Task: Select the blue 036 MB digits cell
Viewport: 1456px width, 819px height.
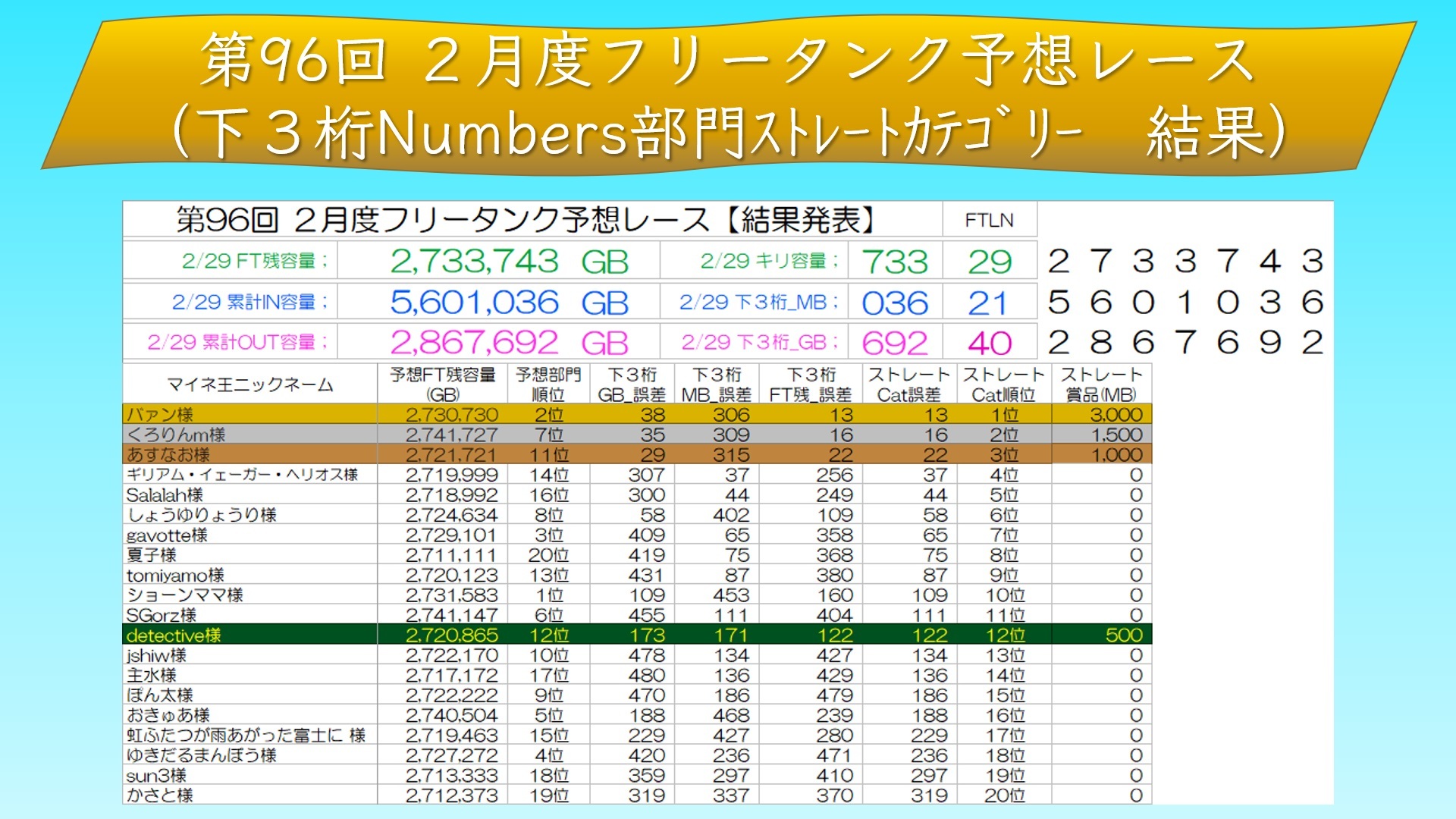Action: click(x=895, y=303)
